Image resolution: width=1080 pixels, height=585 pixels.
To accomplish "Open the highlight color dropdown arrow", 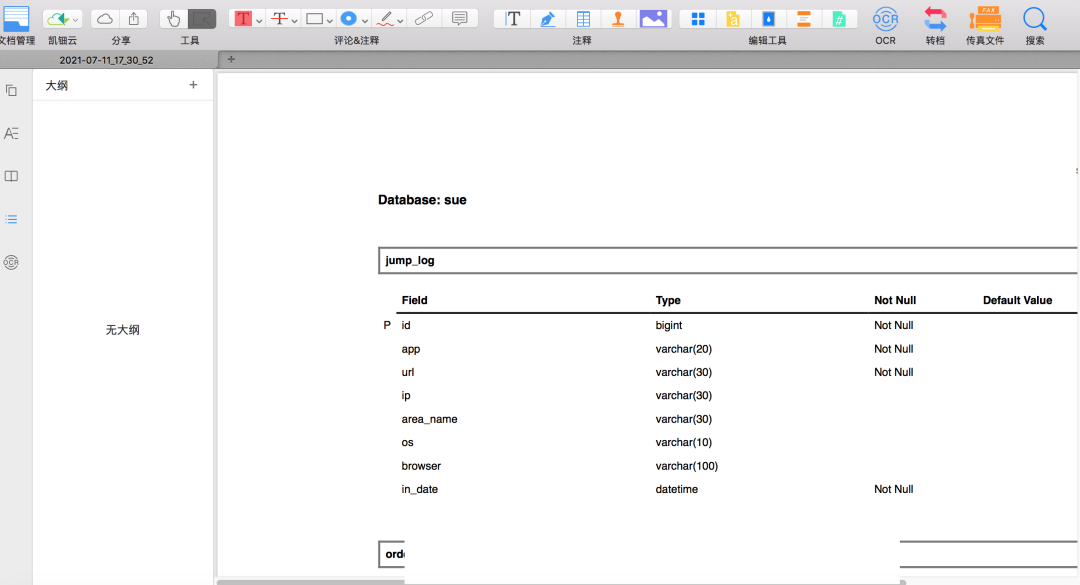I will 258,19.
